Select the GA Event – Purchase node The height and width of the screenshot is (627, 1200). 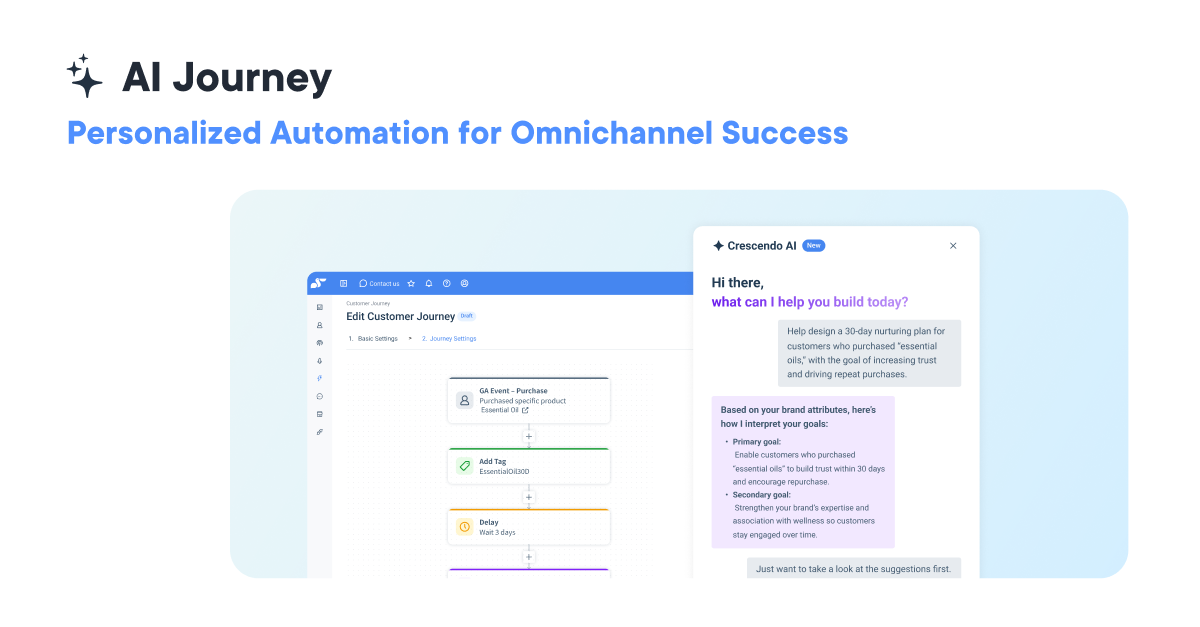(529, 400)
